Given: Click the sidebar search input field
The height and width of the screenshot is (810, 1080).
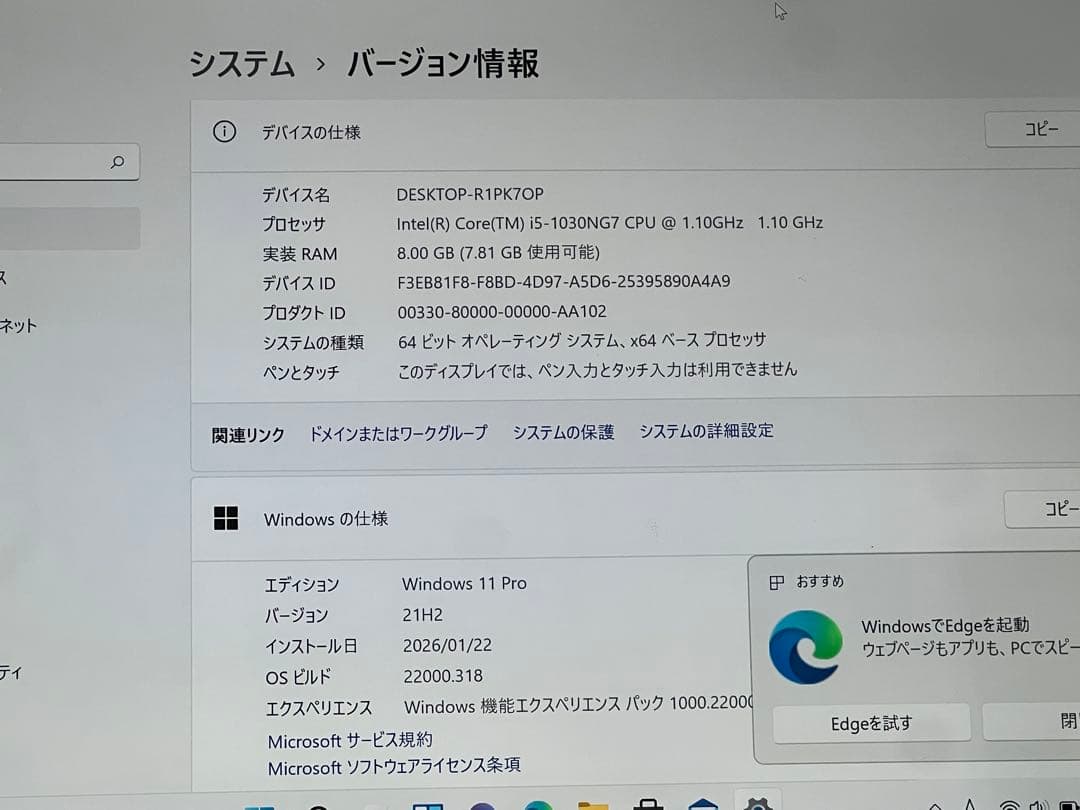Looking at the screenshot, I should [x=60, y=162].
